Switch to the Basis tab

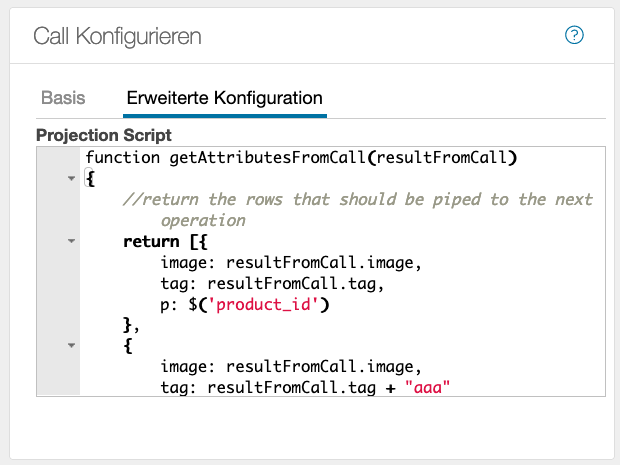tap(63, 98)
